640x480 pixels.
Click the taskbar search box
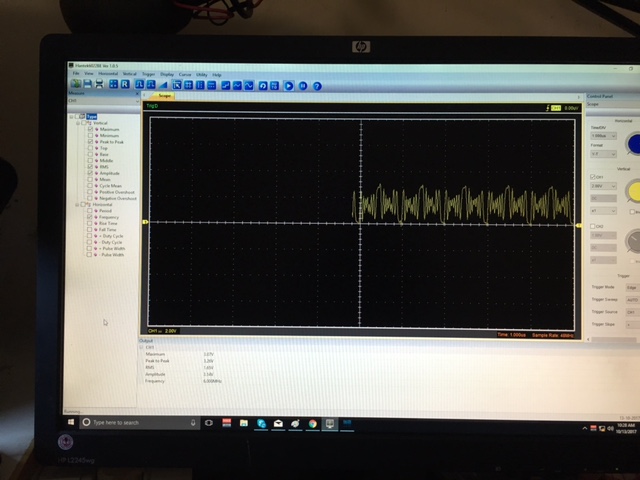tap(140, 422)
